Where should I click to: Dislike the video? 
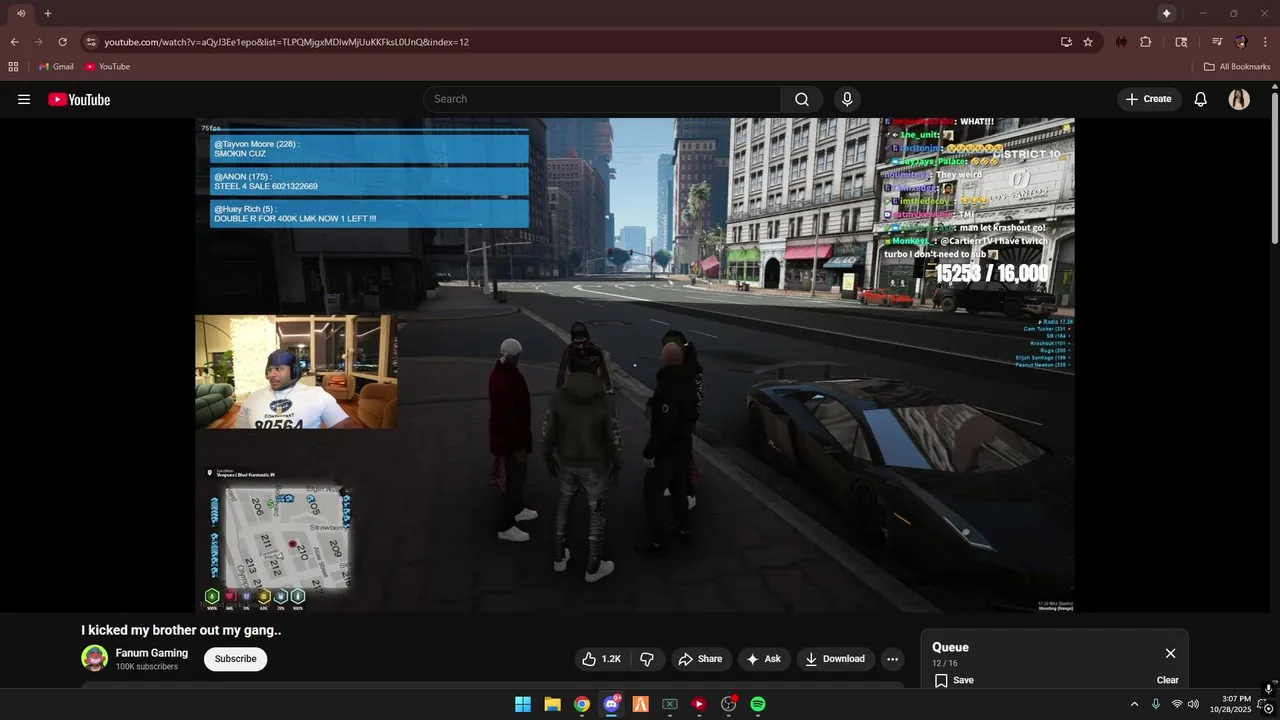point(647,659)
